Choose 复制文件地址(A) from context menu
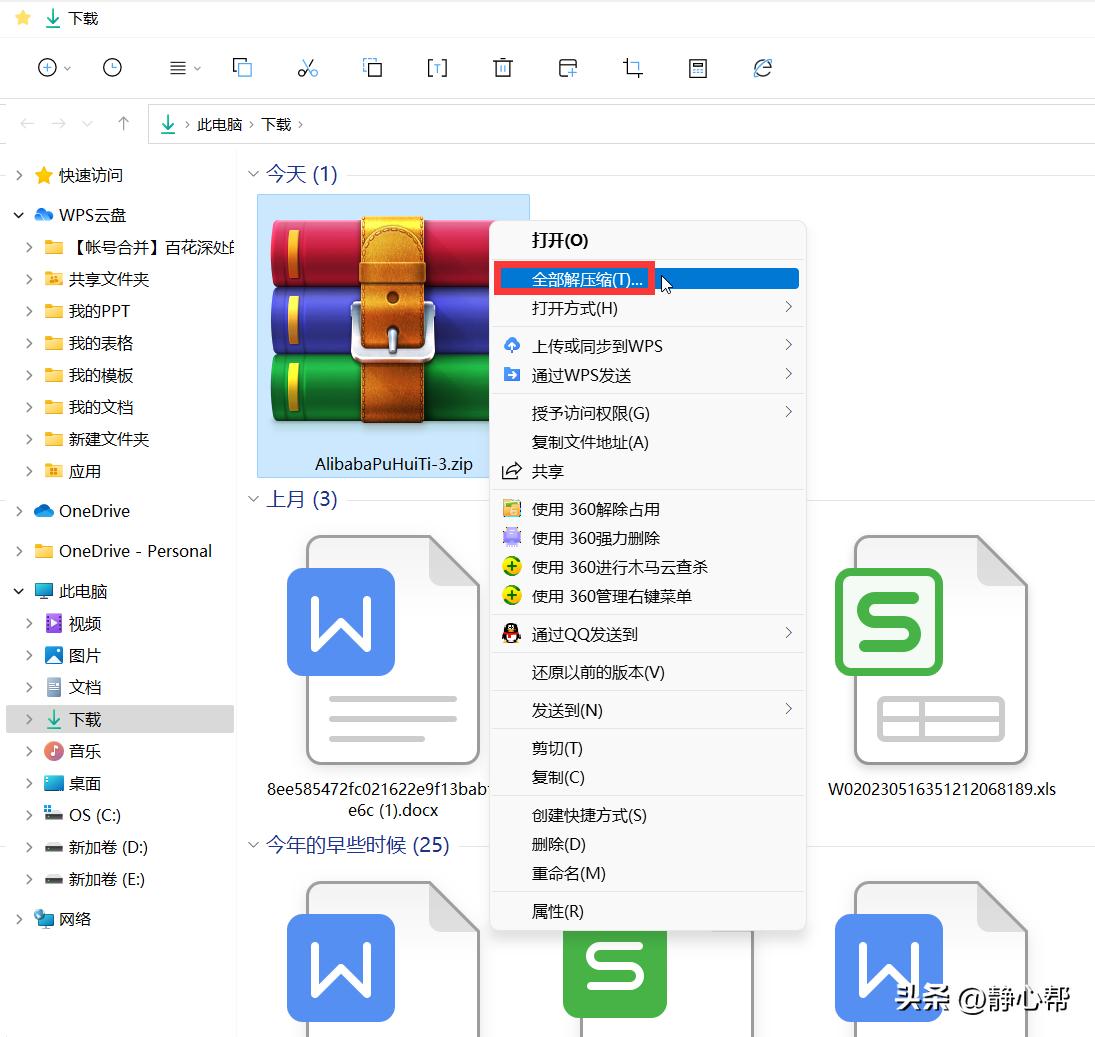1095x1037 pixels. 647,442
